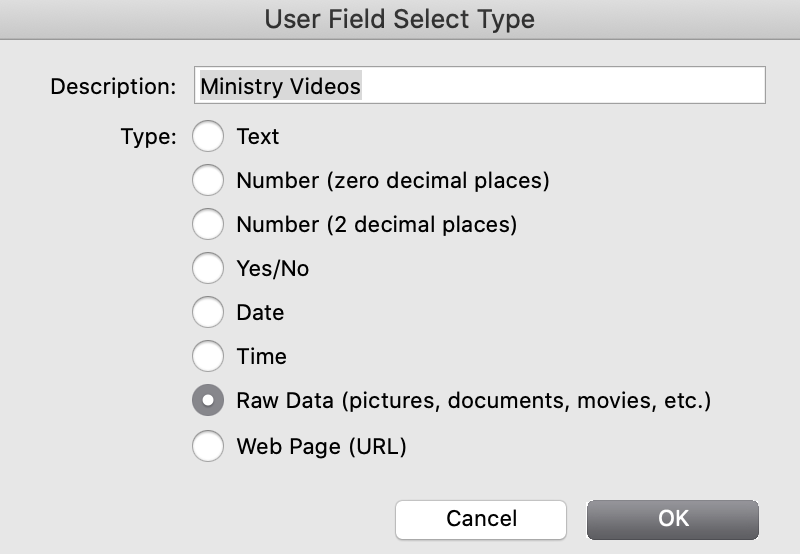The height and width of the screenshot is (554, 800).
Task: Click the "Date" option label text
Action: click(x=260, y=313)
